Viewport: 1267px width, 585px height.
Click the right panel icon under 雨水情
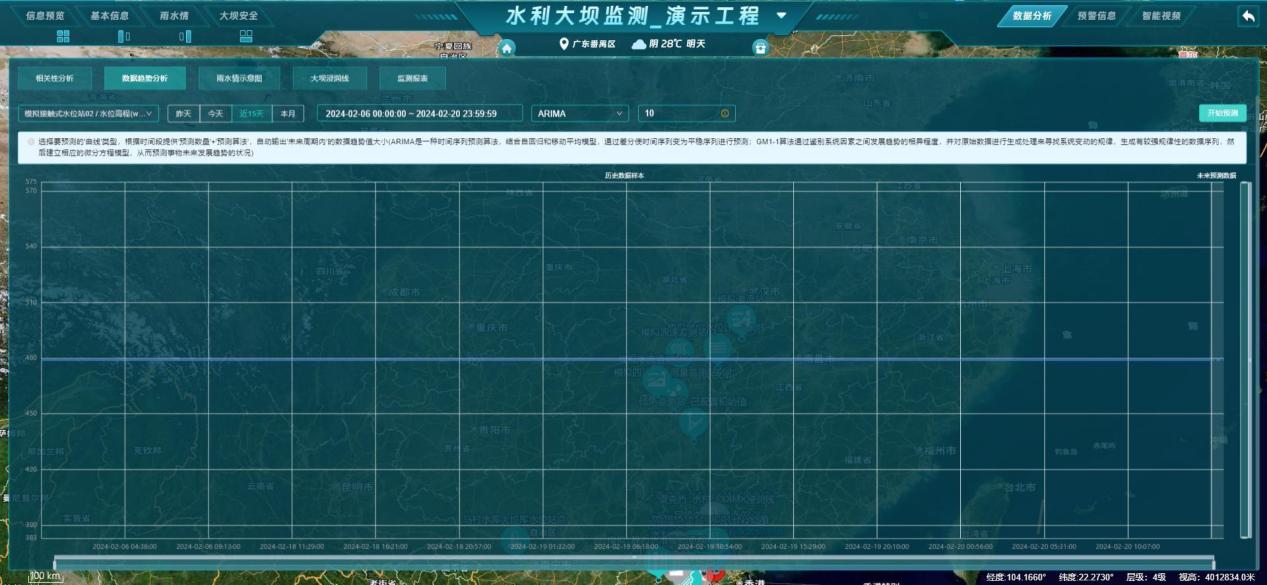coord(185,36)
